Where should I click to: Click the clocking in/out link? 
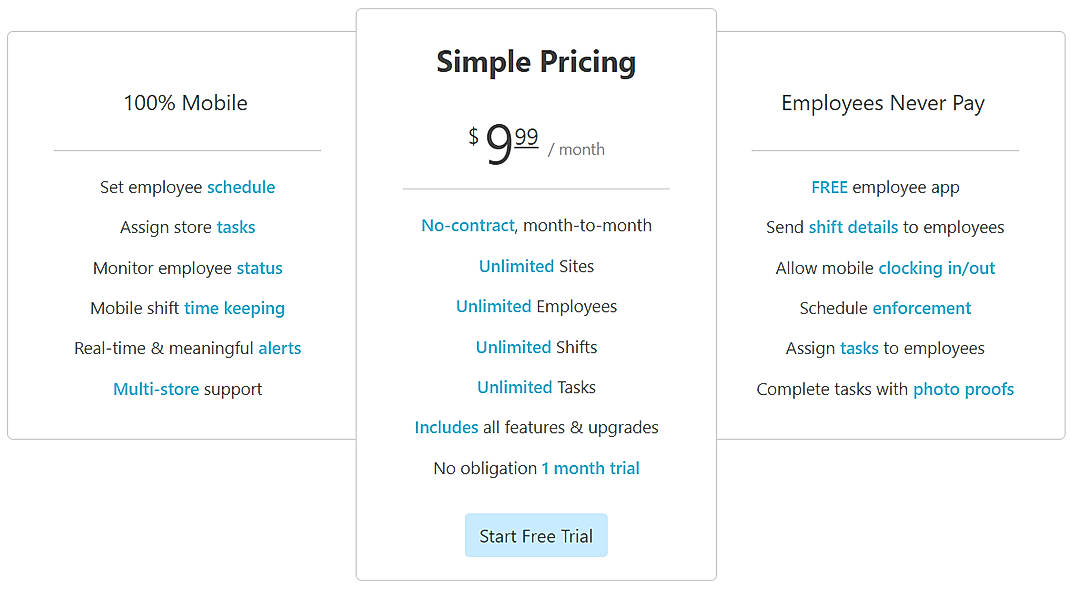937,268
